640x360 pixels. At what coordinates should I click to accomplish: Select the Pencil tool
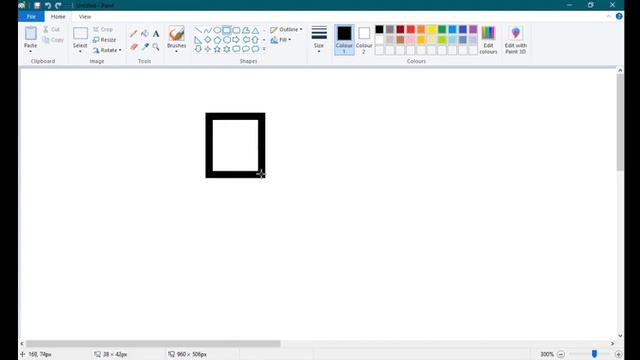pyautogui.click(x=133, y=33)
